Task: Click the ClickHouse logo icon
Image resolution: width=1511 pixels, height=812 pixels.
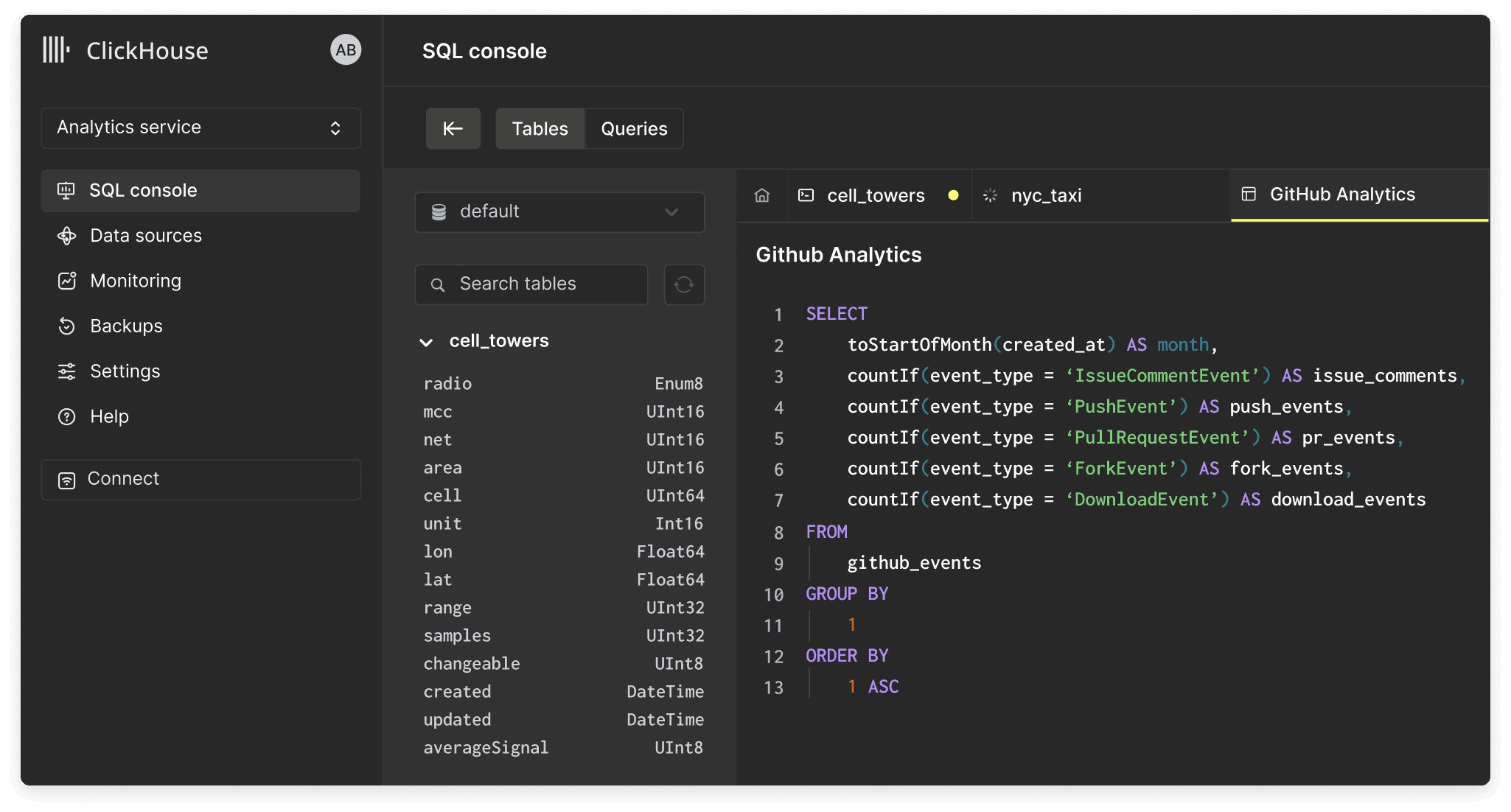Action: pos(56,50)
